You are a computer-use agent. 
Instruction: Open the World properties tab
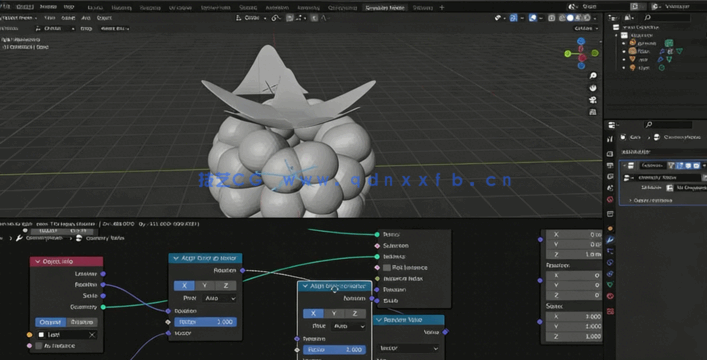point(610,199)
